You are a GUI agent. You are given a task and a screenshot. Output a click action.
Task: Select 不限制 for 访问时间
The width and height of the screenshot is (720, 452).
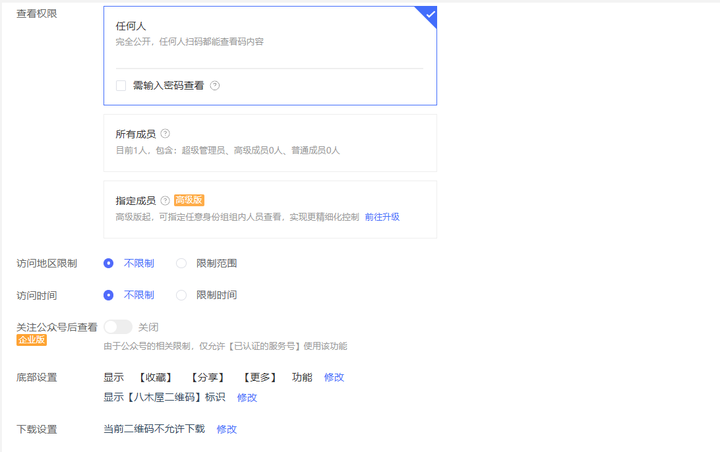point(108,295)
